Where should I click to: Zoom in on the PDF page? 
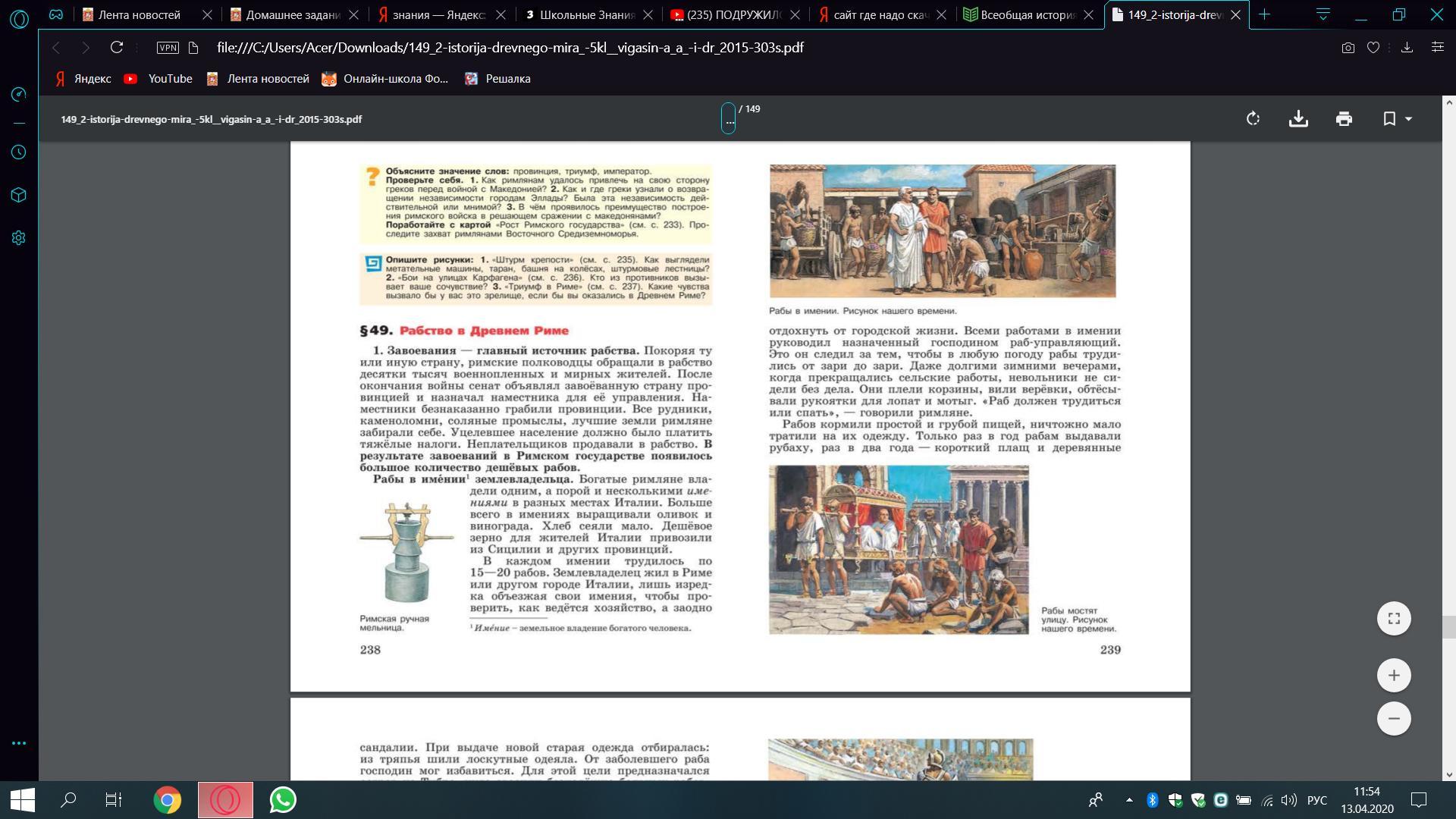pyautogui.click(x=1394, y=676)
